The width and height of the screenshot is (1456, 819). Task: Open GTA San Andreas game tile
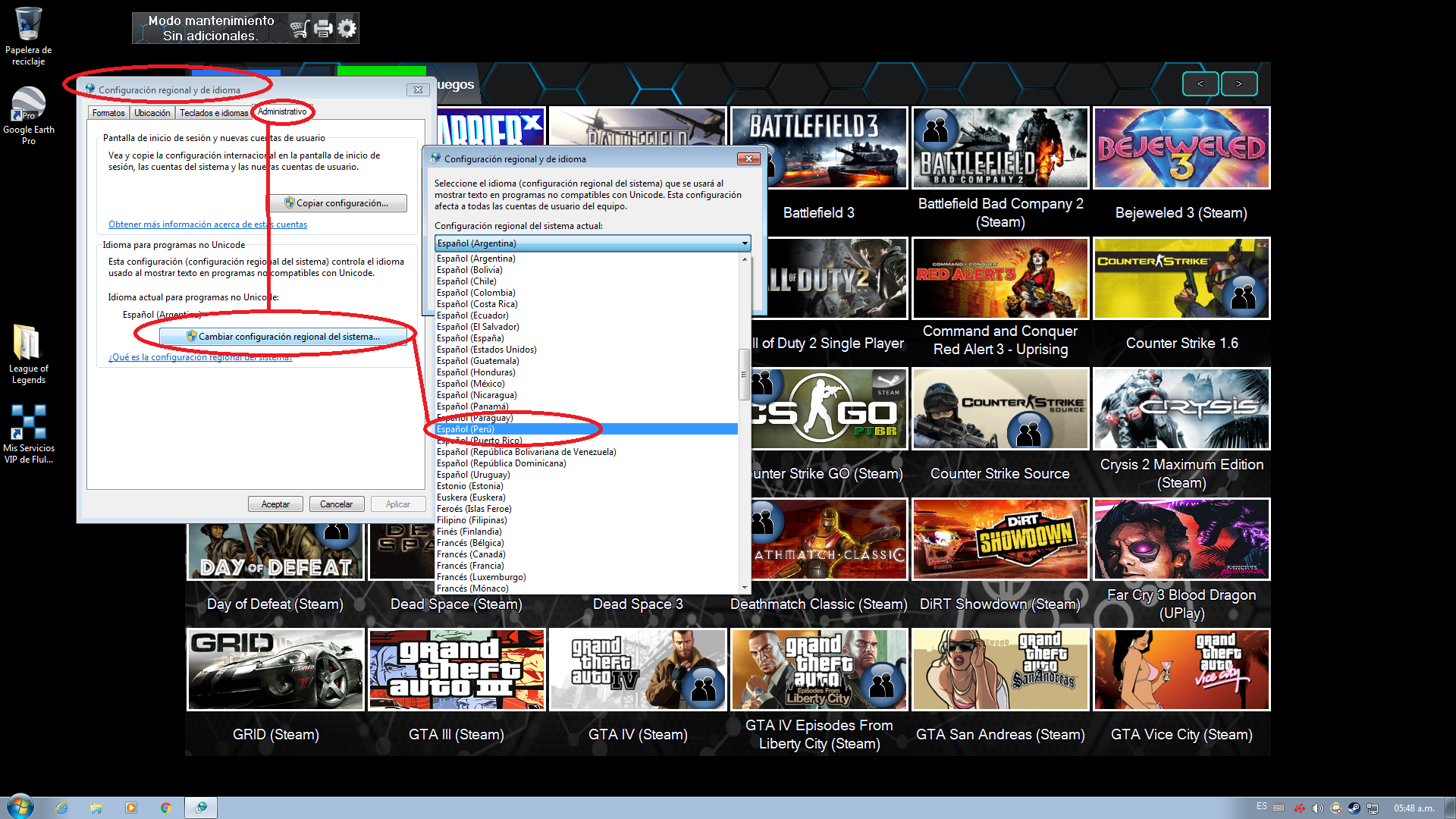(1000, 670)
